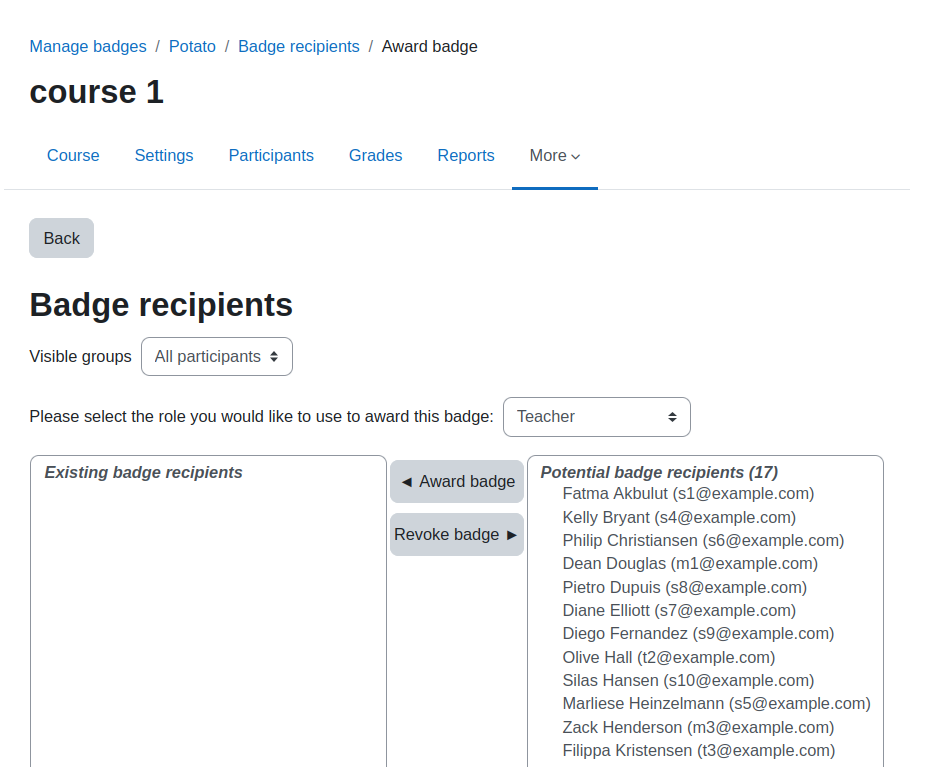Open Badge recipients breadcrumb link
The width and height of the screenshot is (934, 767).
coord(299,46)
